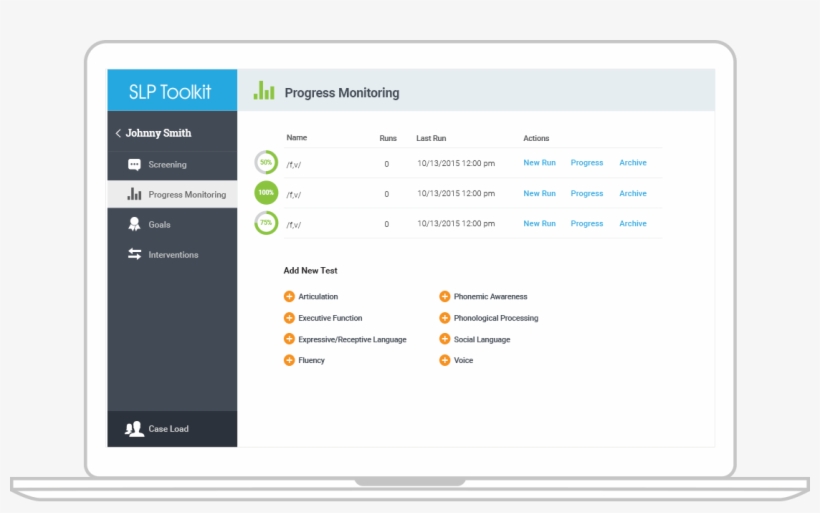Add an Articulation test via its label

click(x=318, y=297)
